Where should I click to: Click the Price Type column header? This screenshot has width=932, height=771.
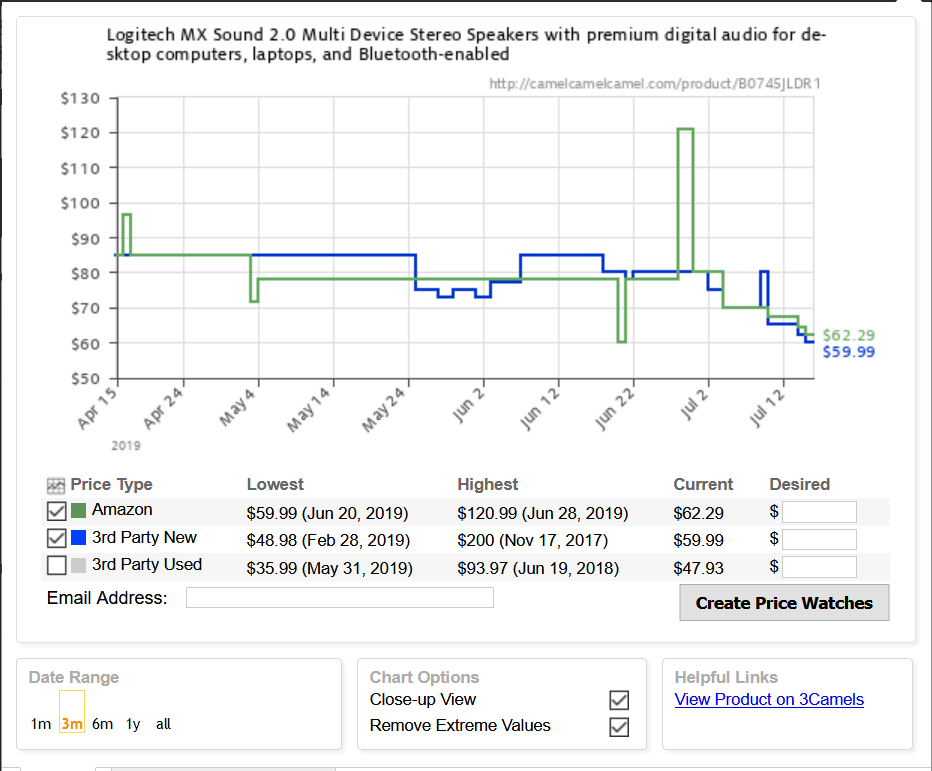tap(111, 484)
